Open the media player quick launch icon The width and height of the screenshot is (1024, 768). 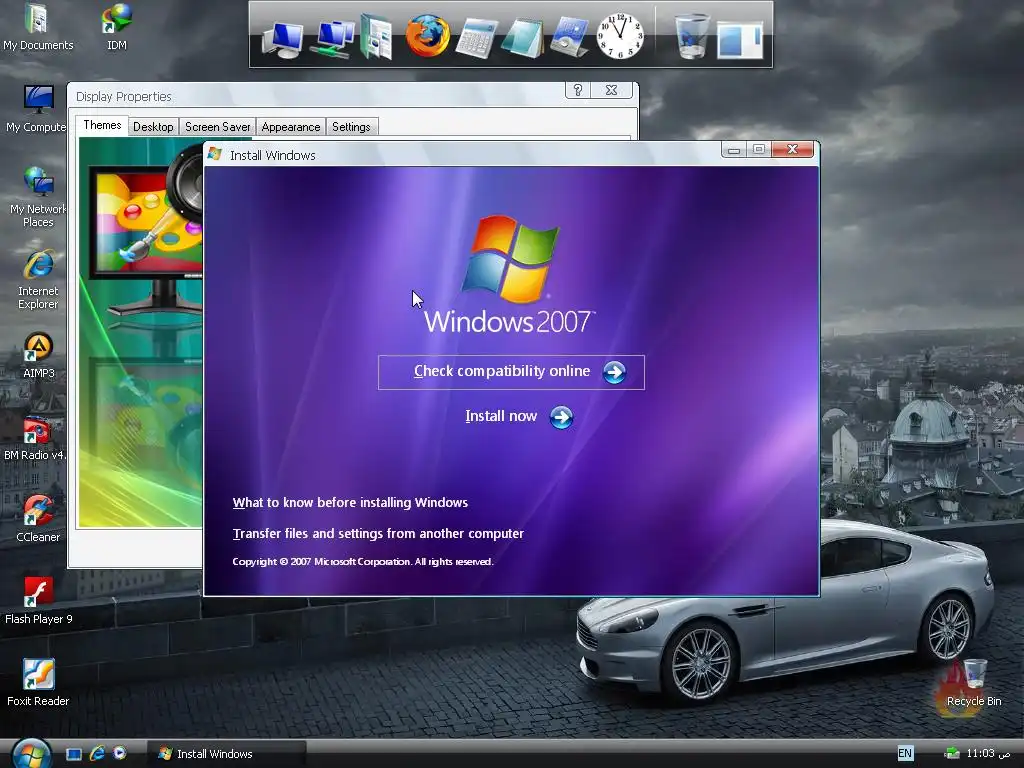(120, 753)
